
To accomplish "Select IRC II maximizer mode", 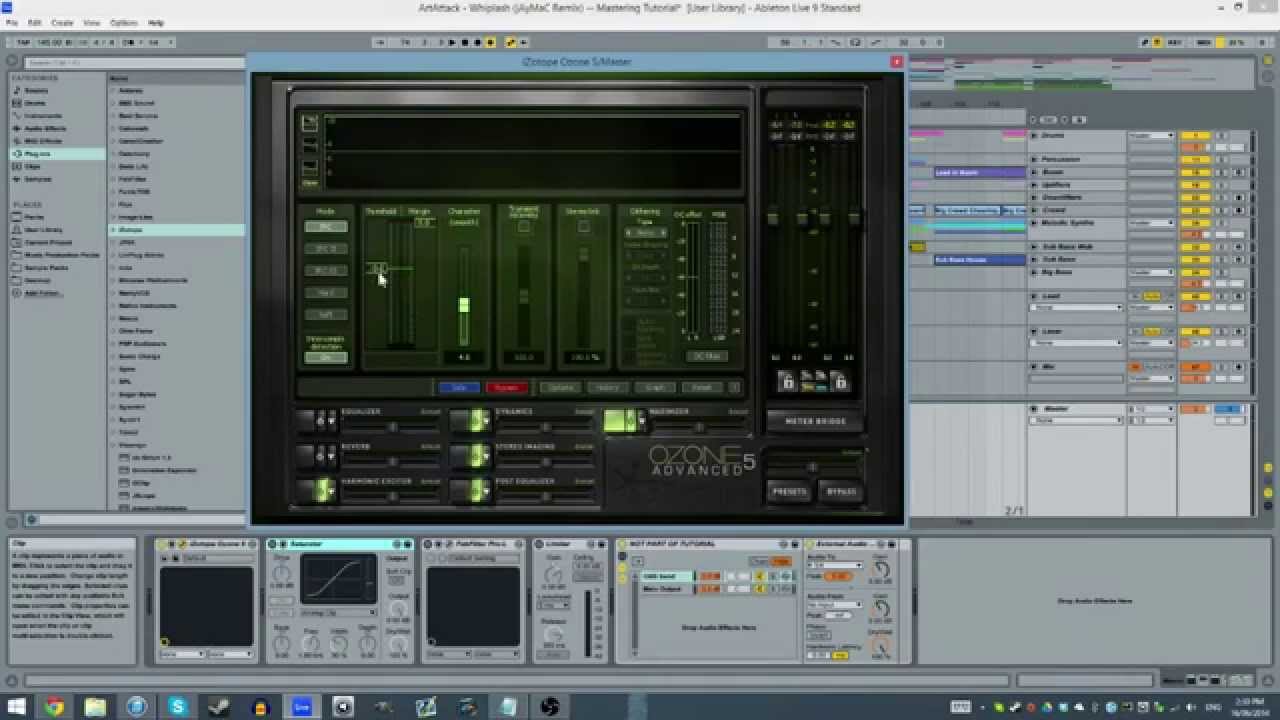I will coord(326,249).
